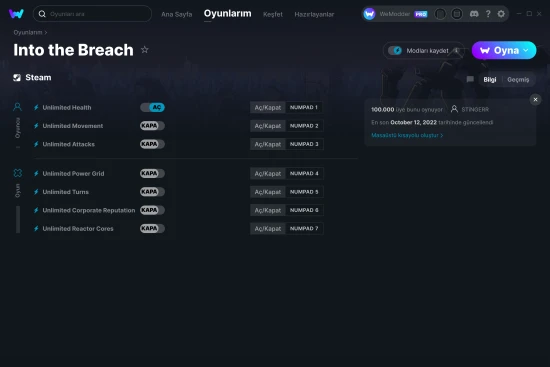Click the Steam platform icon
Viewport: 550px width, 367px height.
(x=17, y=78)
